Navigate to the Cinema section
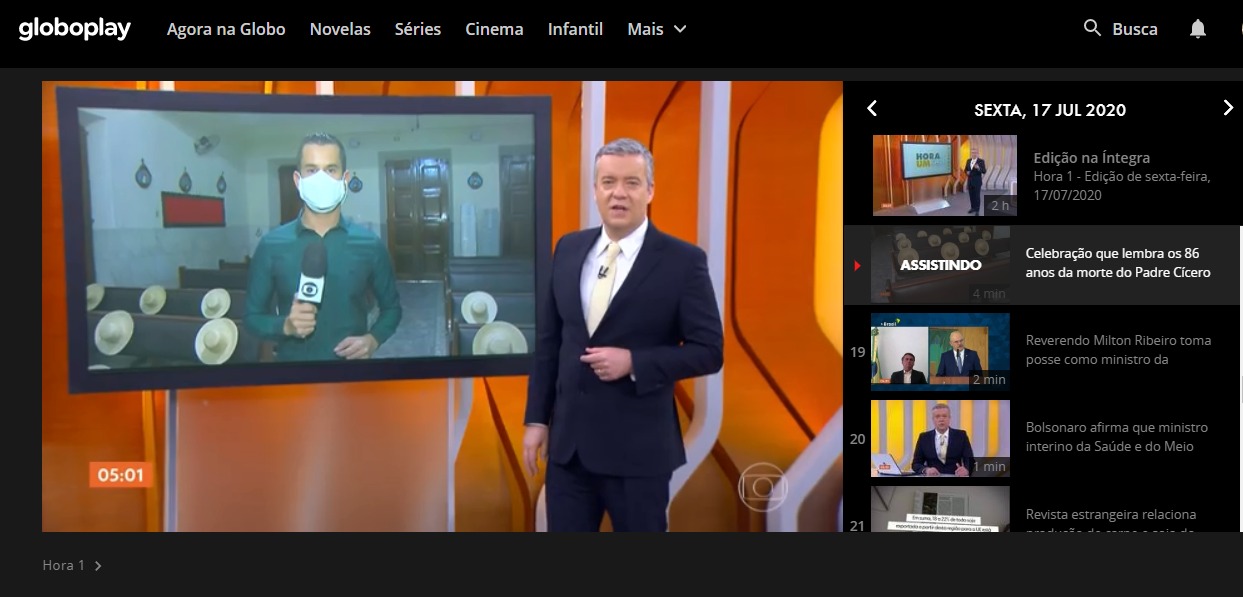The image size is (1243, 597). coord(494,29)
